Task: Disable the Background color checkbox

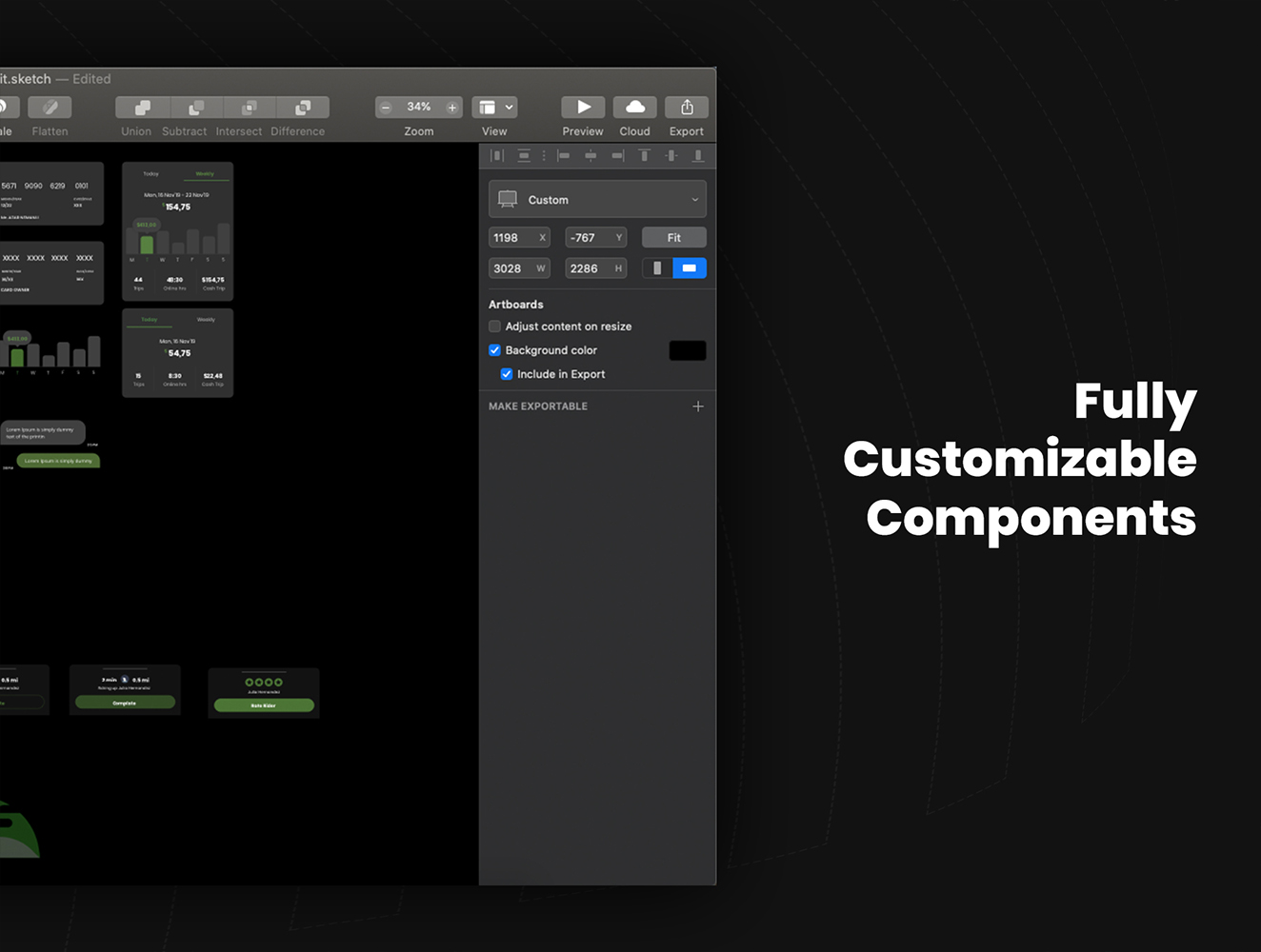Action: pos(494,350)
